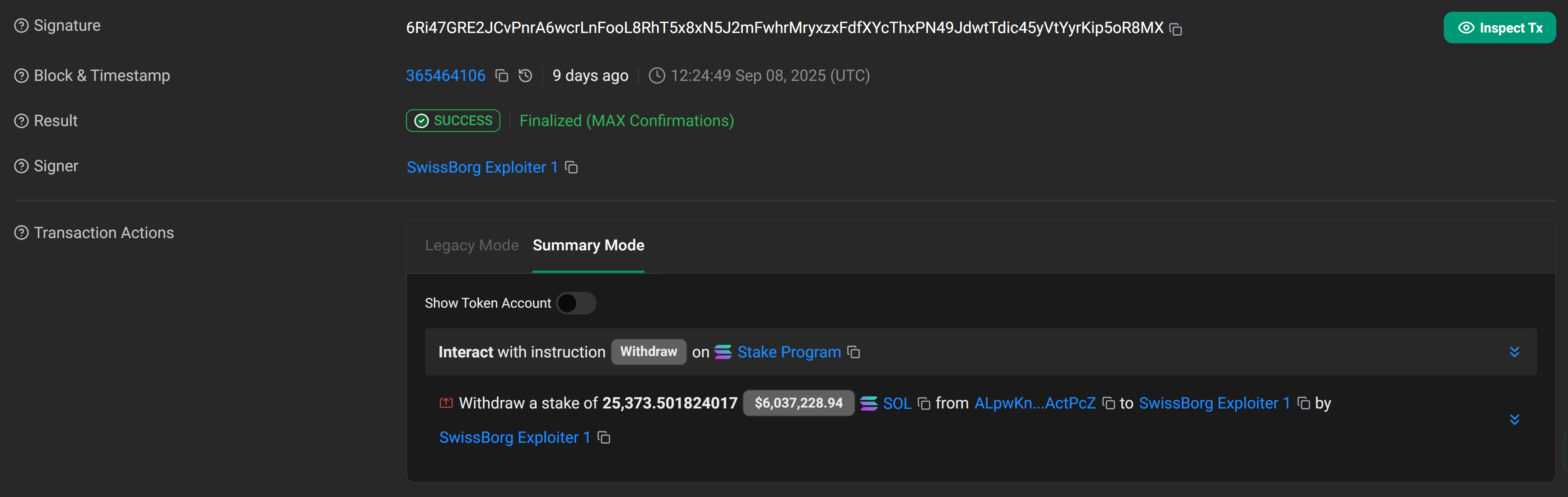This screenshot has width=1568, height=497.
Task: Copy the transaction signature
Action: [x=1176, y=29]
